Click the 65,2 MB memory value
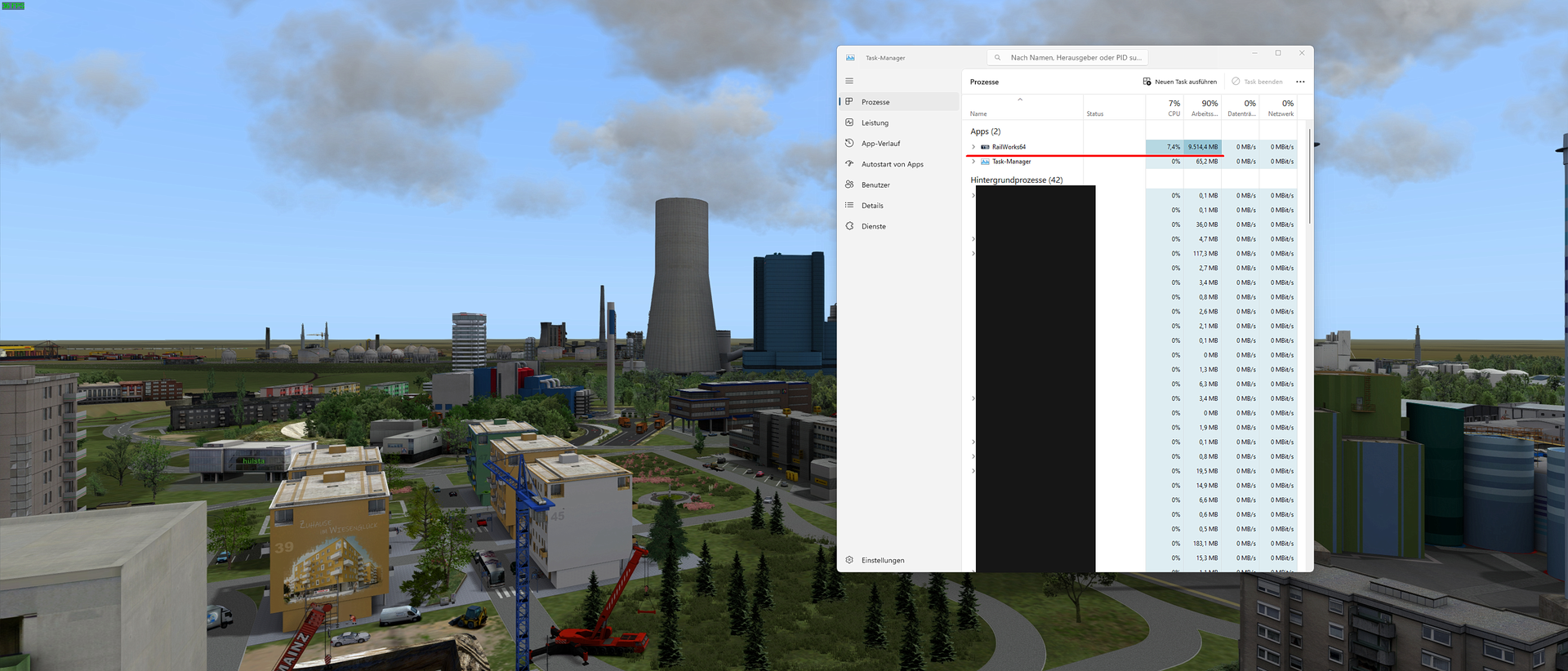 (x=1203, y=162)
